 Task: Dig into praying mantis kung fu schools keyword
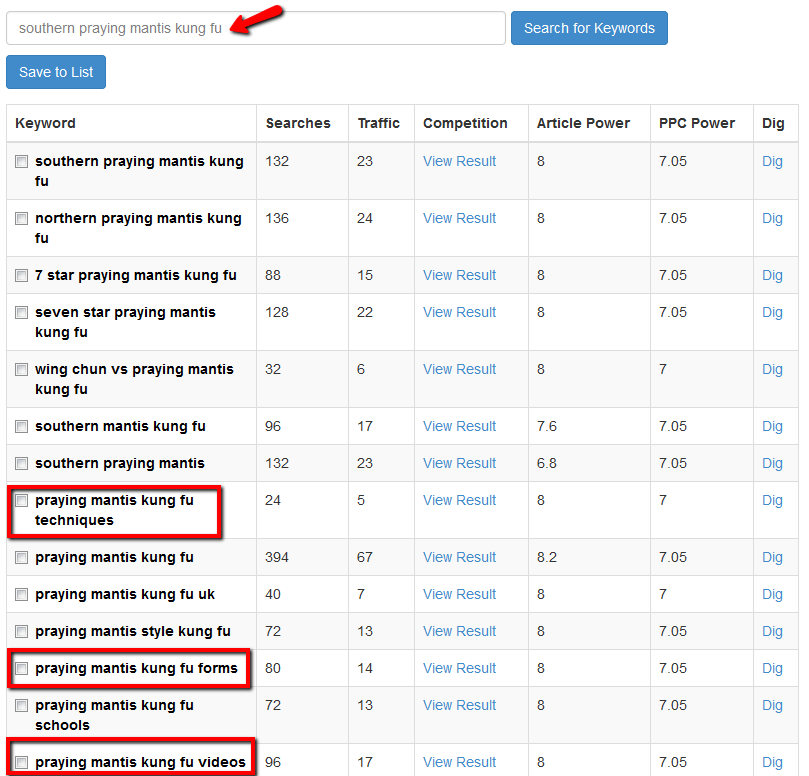point(772,705)
